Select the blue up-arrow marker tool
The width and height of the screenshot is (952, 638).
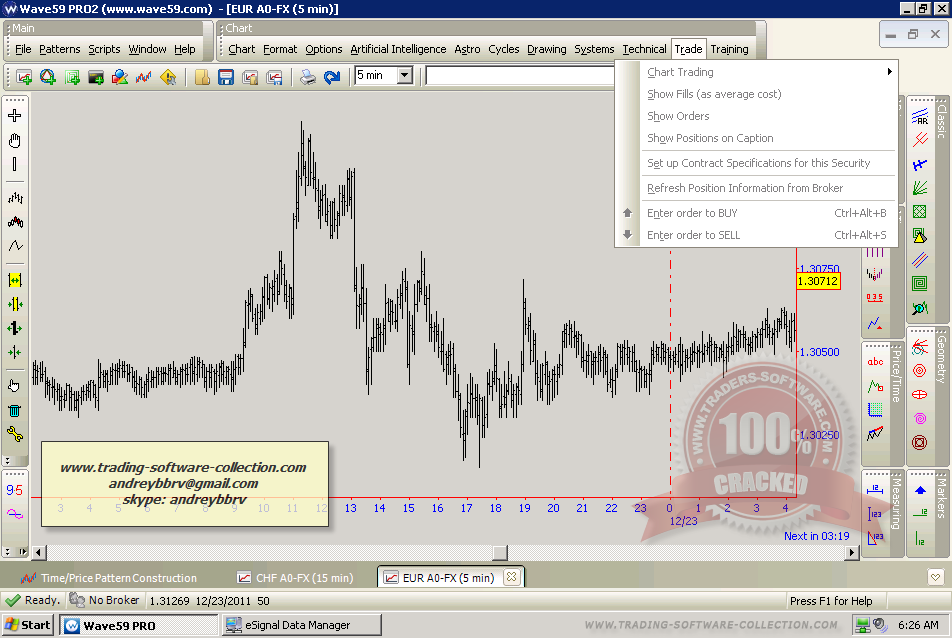pyautogui.click(x=920, y=490)
